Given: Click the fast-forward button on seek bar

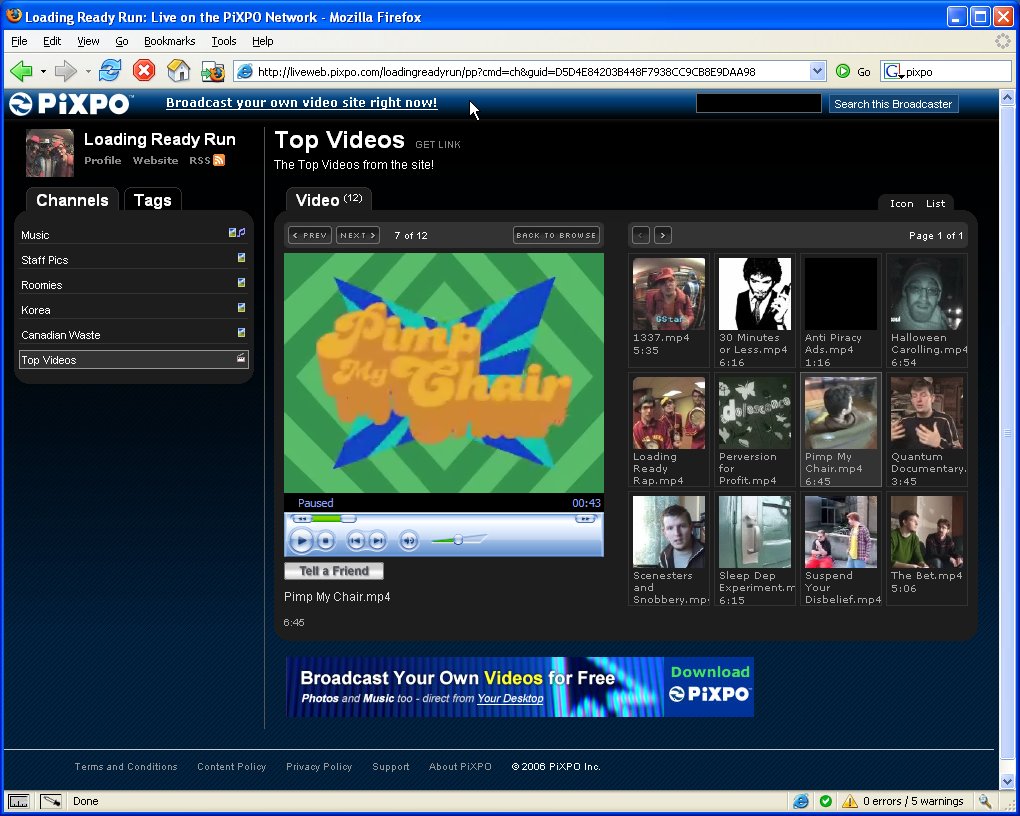Looking at the screenshot, I should 585,519.
